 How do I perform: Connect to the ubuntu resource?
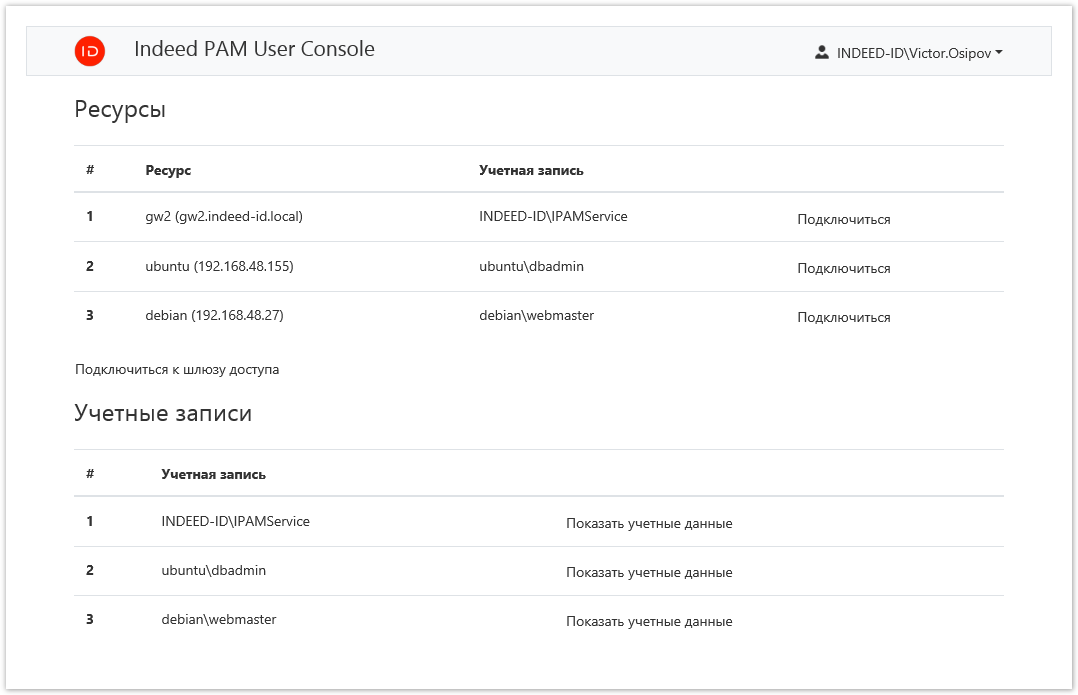(843, 268)
